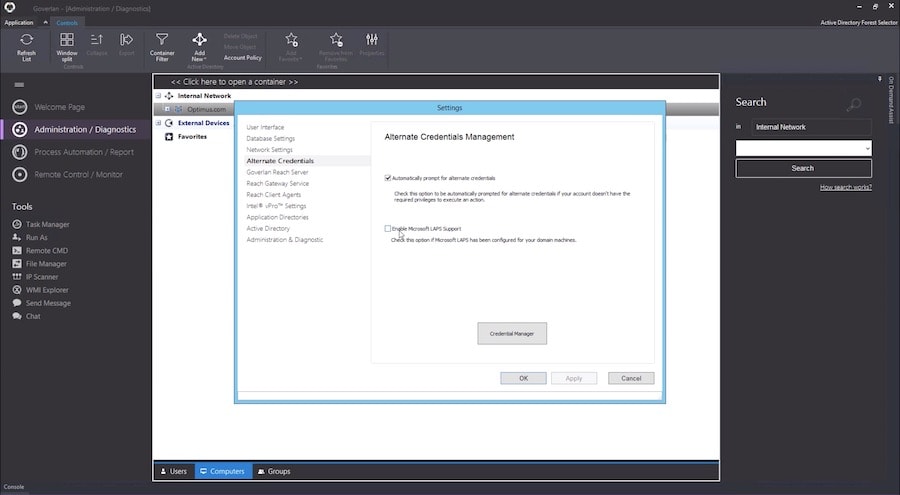Click the Apply button
This screenshot has width=900, height=495.
[x=574, y=378]
